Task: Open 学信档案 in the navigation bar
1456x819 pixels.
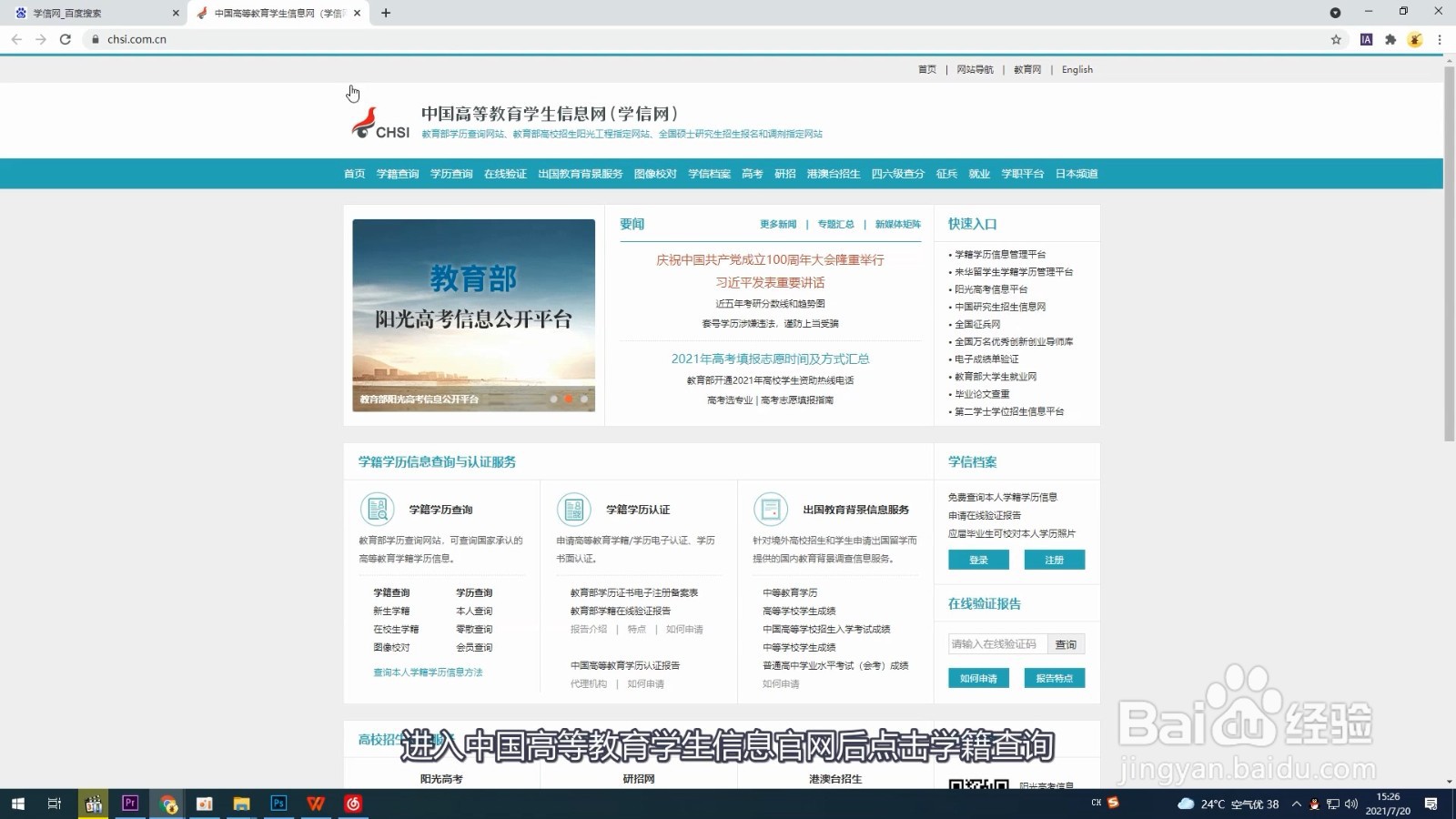Action: click(710, 174)
